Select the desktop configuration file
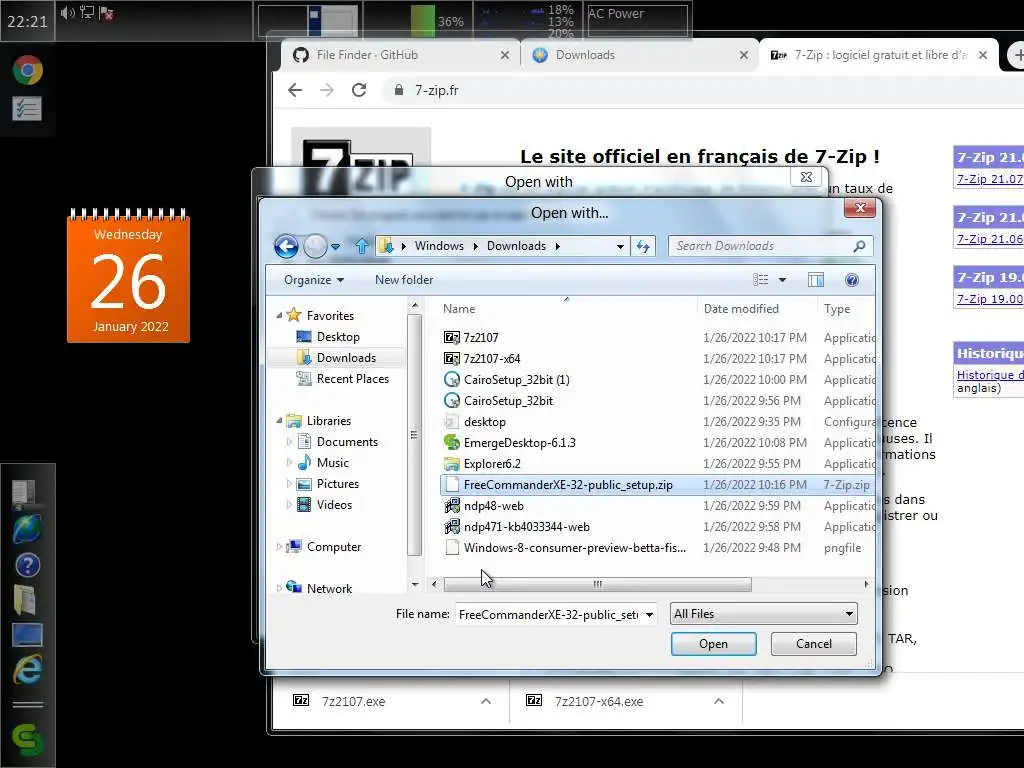Screen dimensions: 1024x768 click(485, 422)
